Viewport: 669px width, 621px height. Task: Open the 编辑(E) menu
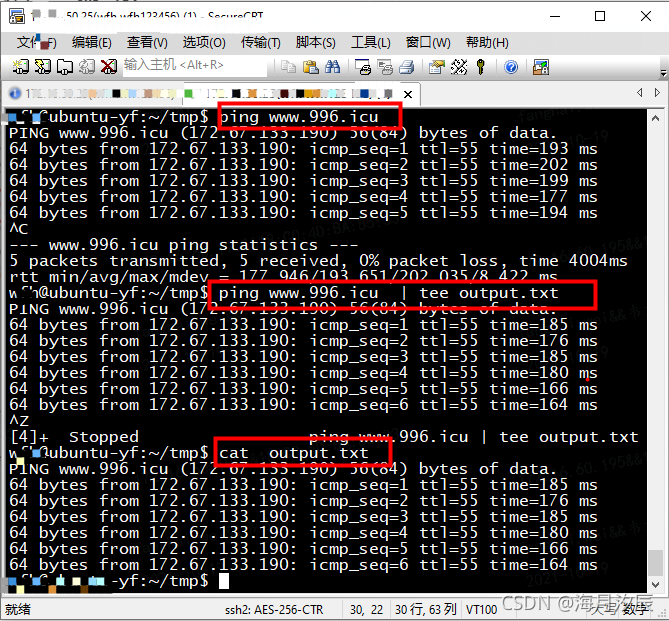click(92, 42)
